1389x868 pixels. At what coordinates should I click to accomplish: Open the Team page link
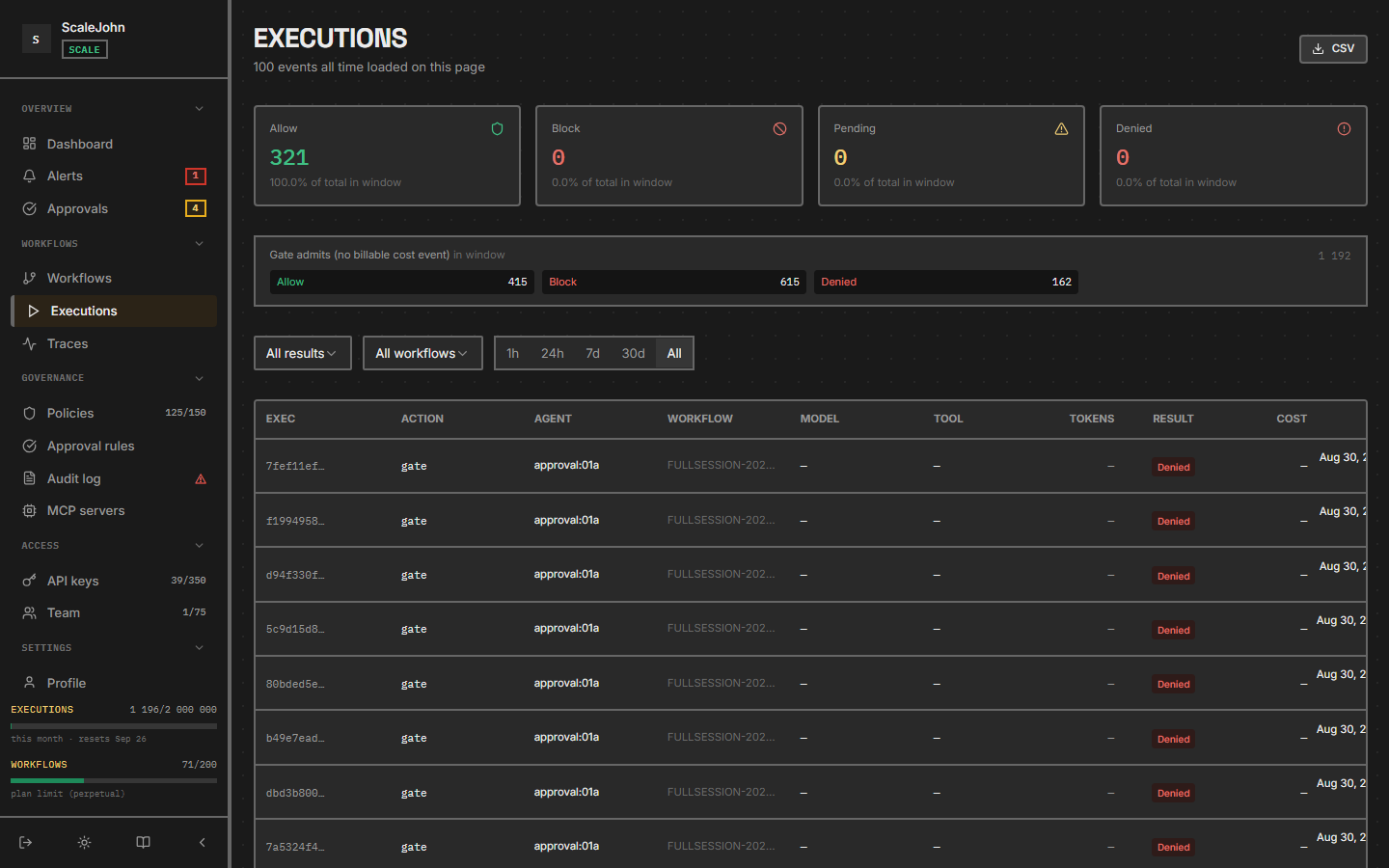click(x=114, y=612)
